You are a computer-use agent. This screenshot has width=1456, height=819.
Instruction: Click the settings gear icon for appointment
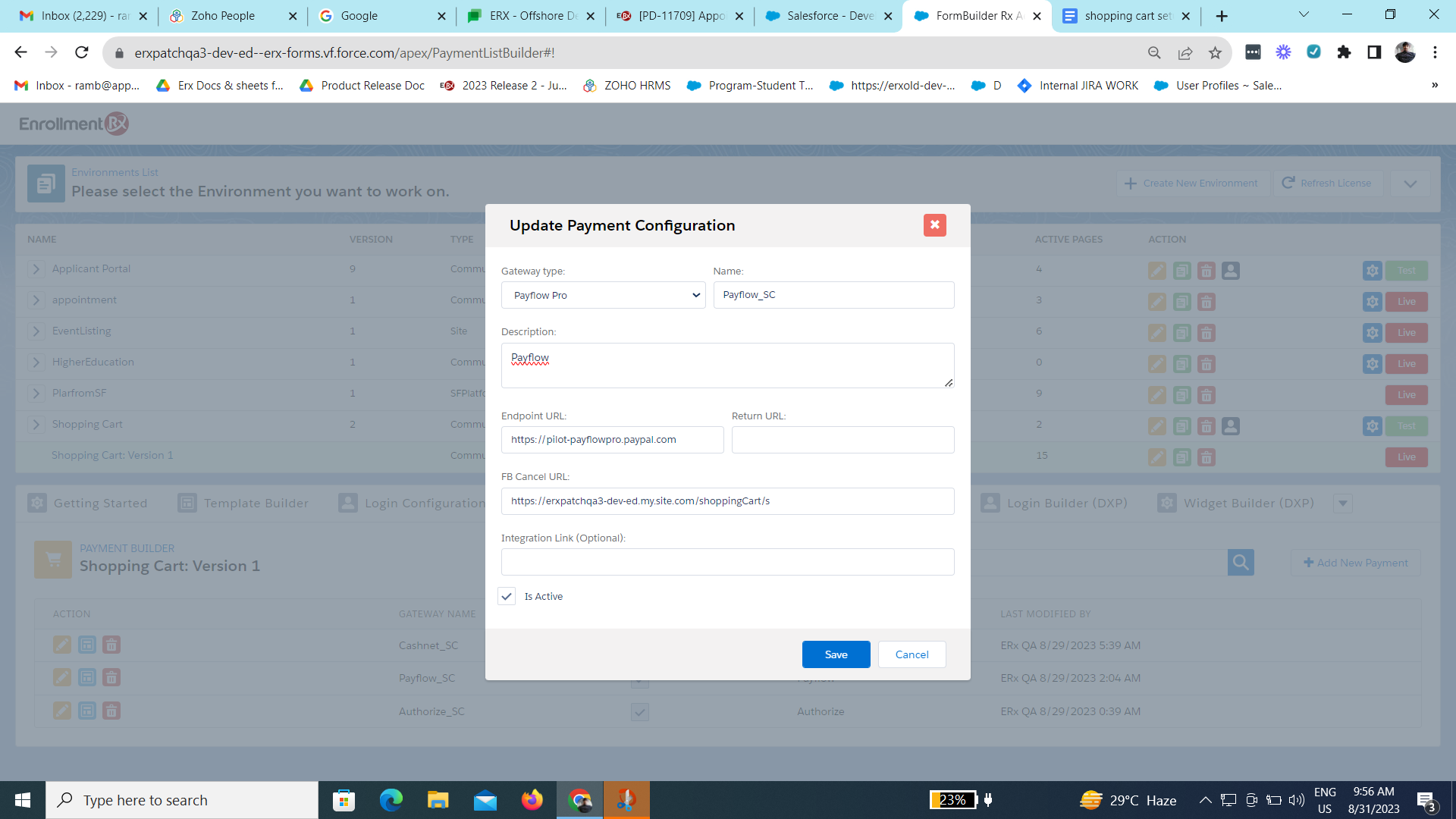coord(1372,302)
